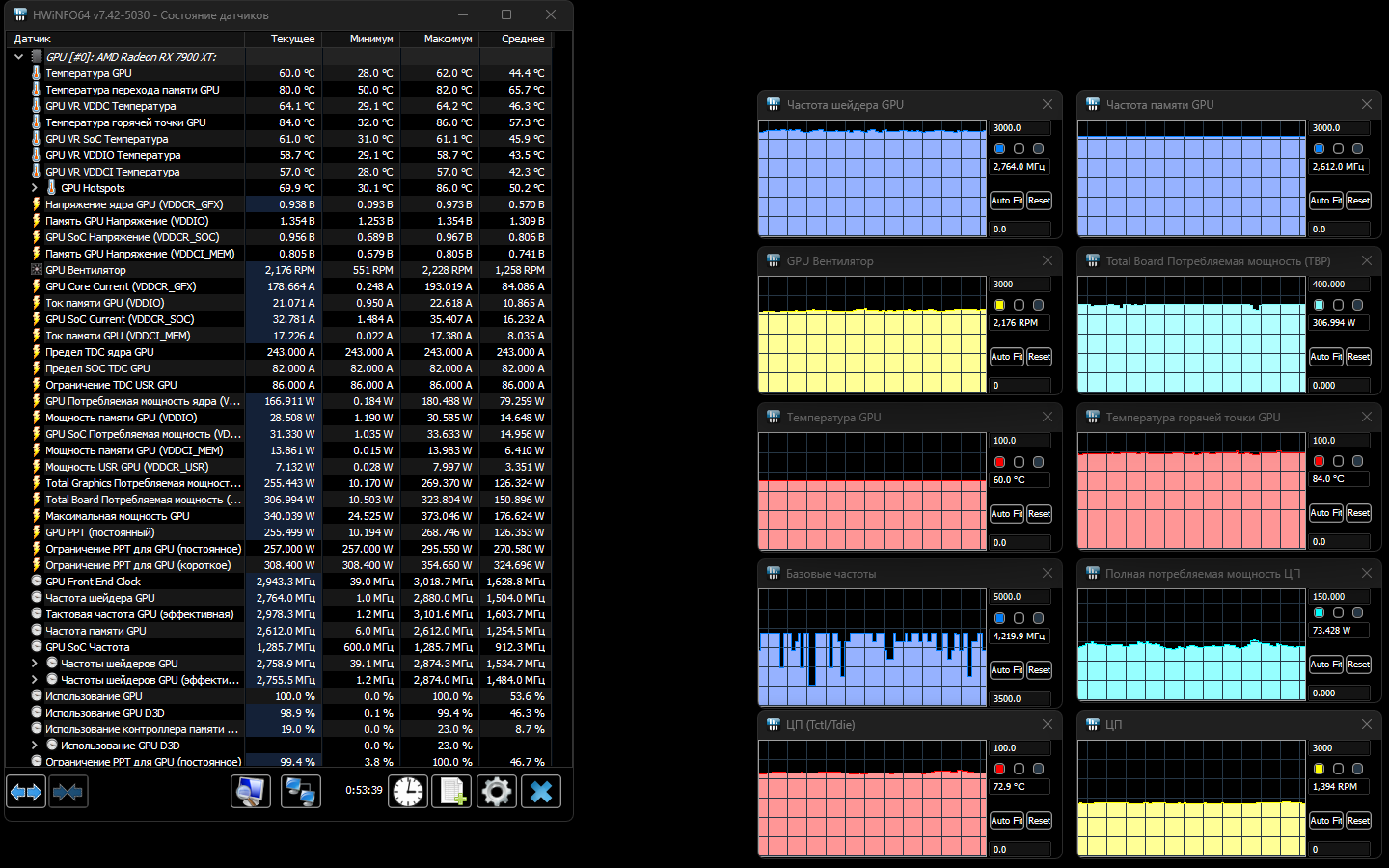Close the Total Board Потребляемая мощность graph
The height and width of the screenshot is (868, 1389).
pos(1367,260)
